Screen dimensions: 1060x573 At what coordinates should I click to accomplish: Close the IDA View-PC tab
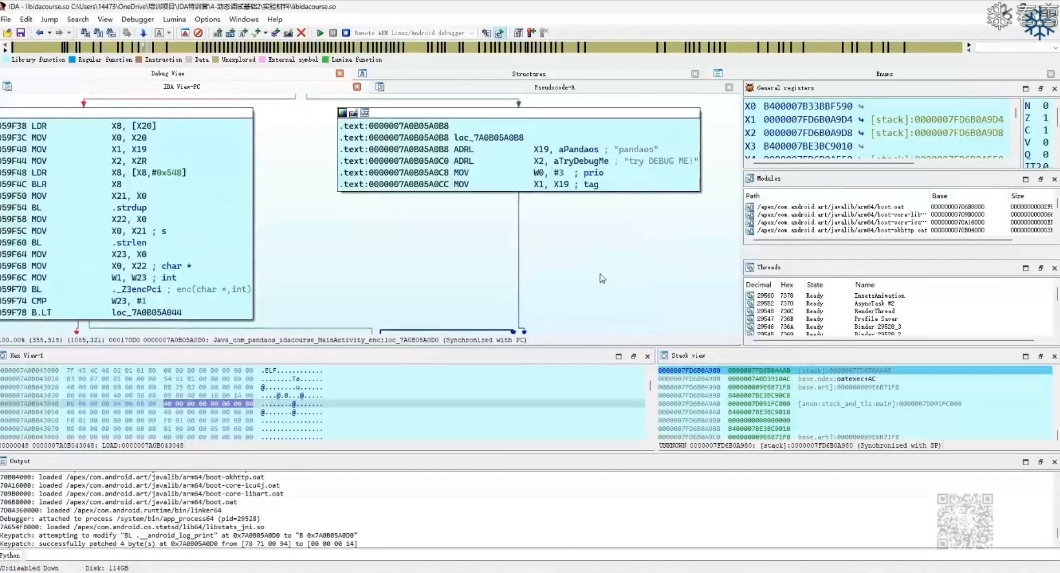click(357, 86)
